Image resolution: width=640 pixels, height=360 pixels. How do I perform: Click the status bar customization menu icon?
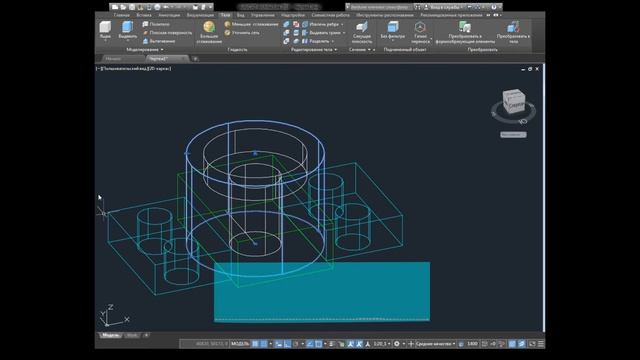click(540, 344)
